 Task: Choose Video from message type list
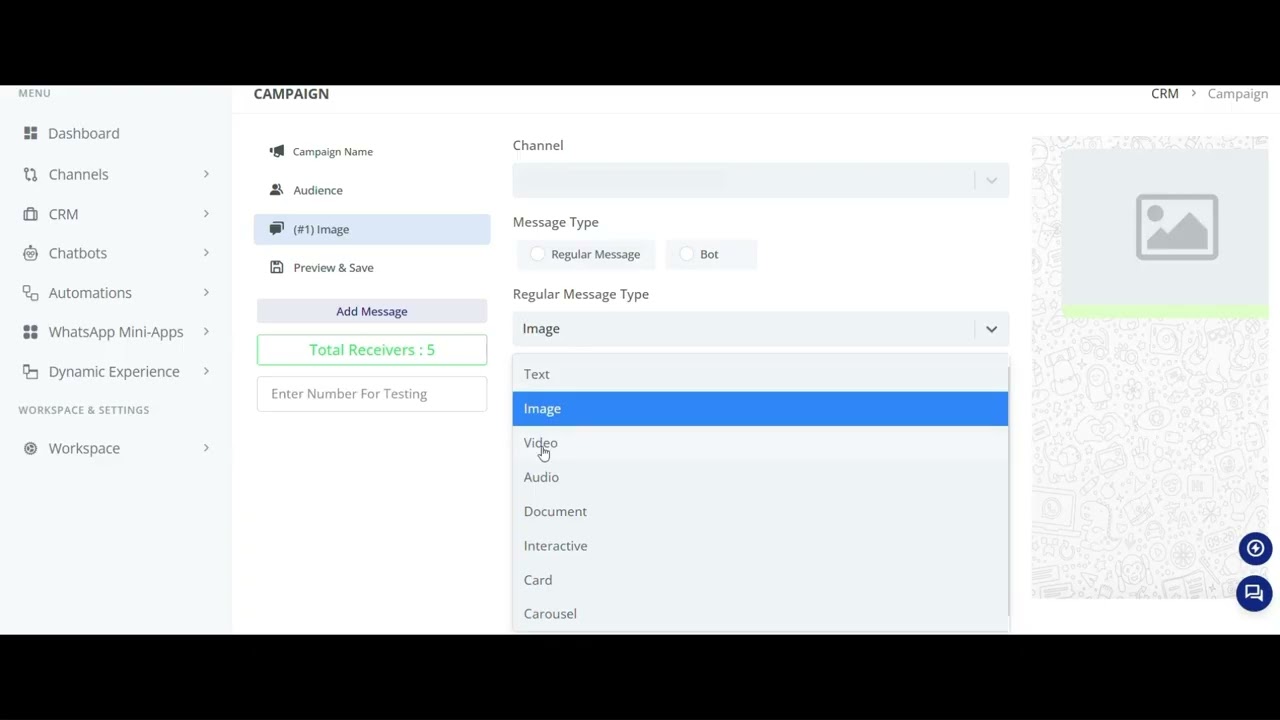click(x=760, y=443)
